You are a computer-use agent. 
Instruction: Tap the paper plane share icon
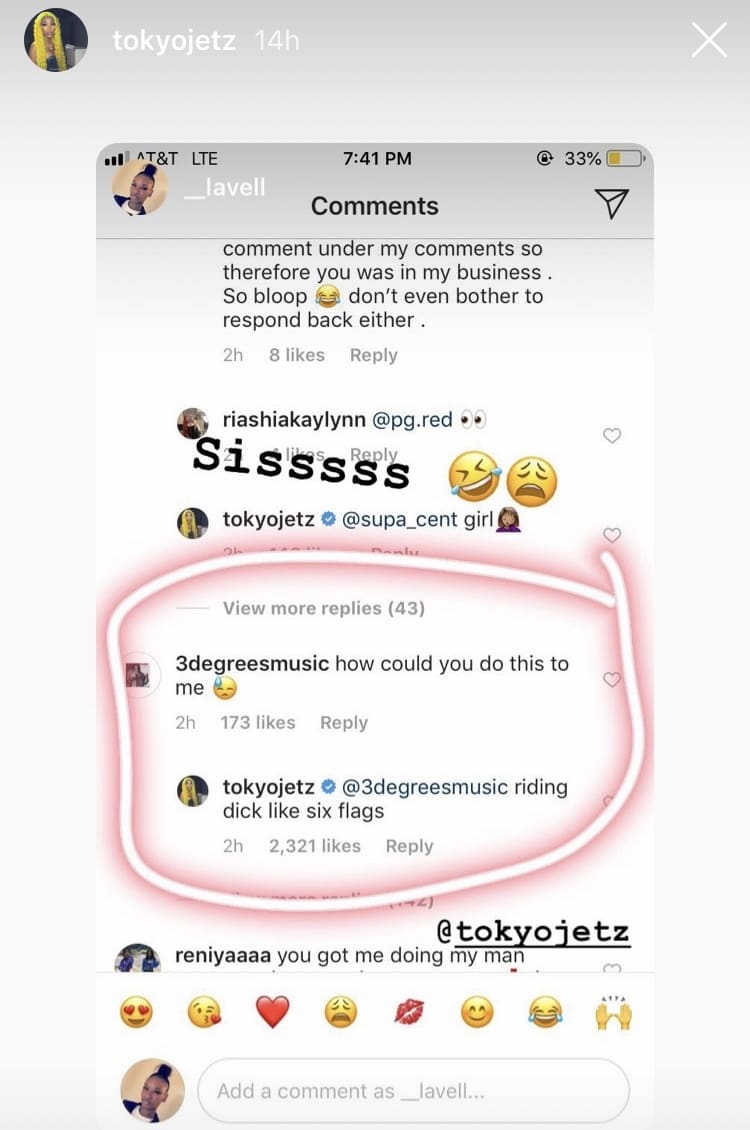pos(611,204)
